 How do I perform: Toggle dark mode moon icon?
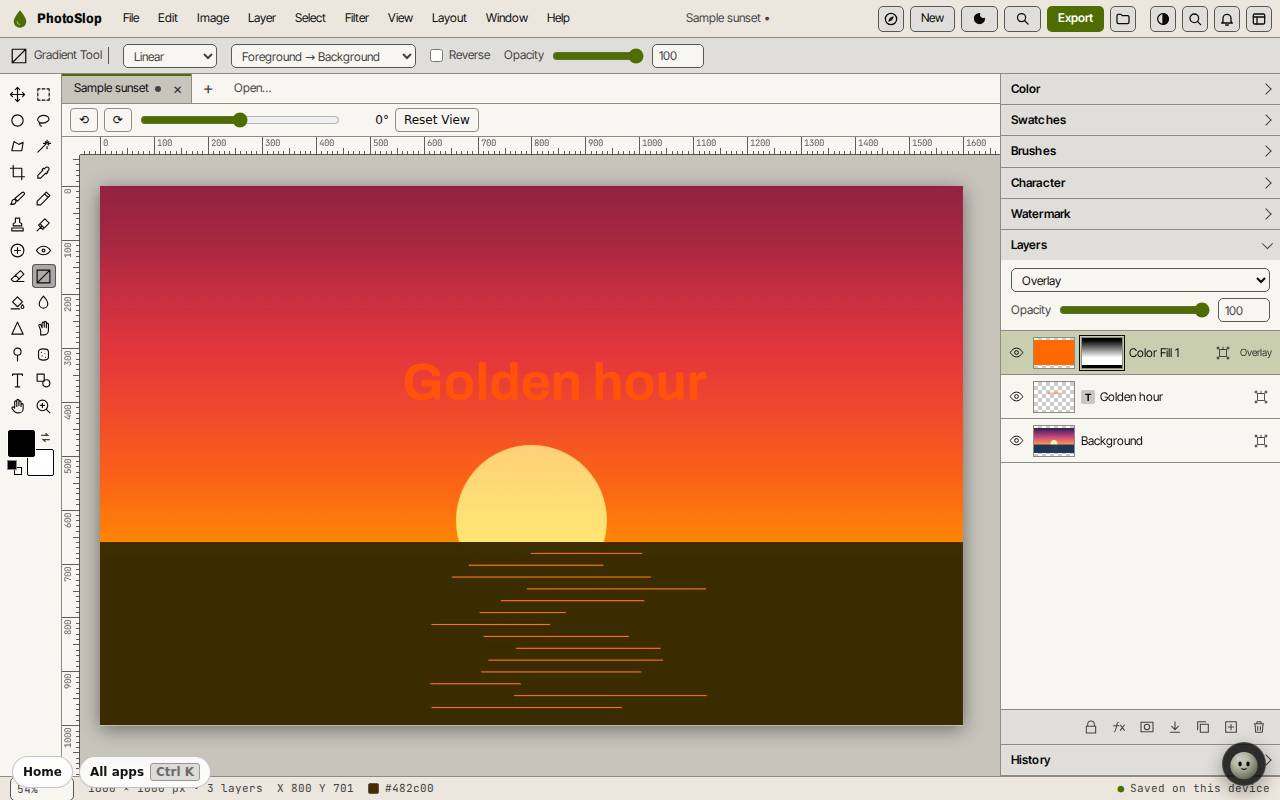[x=979, y=18]
